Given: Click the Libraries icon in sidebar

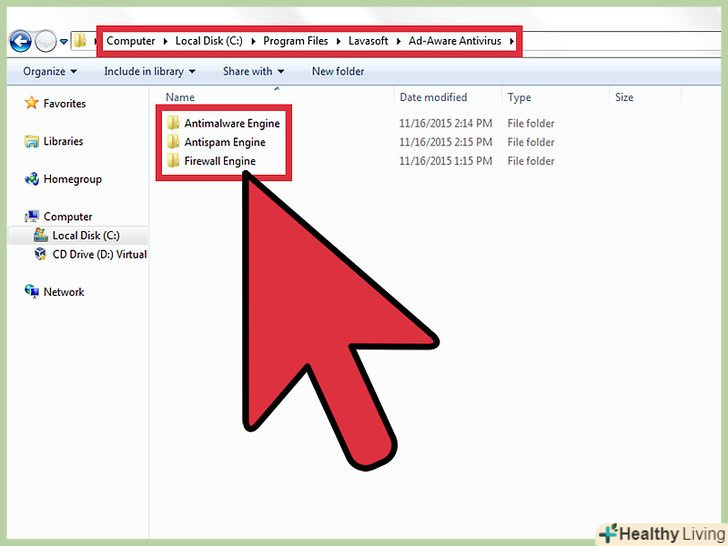Looking at the screenshot, I should click(32, 141).
